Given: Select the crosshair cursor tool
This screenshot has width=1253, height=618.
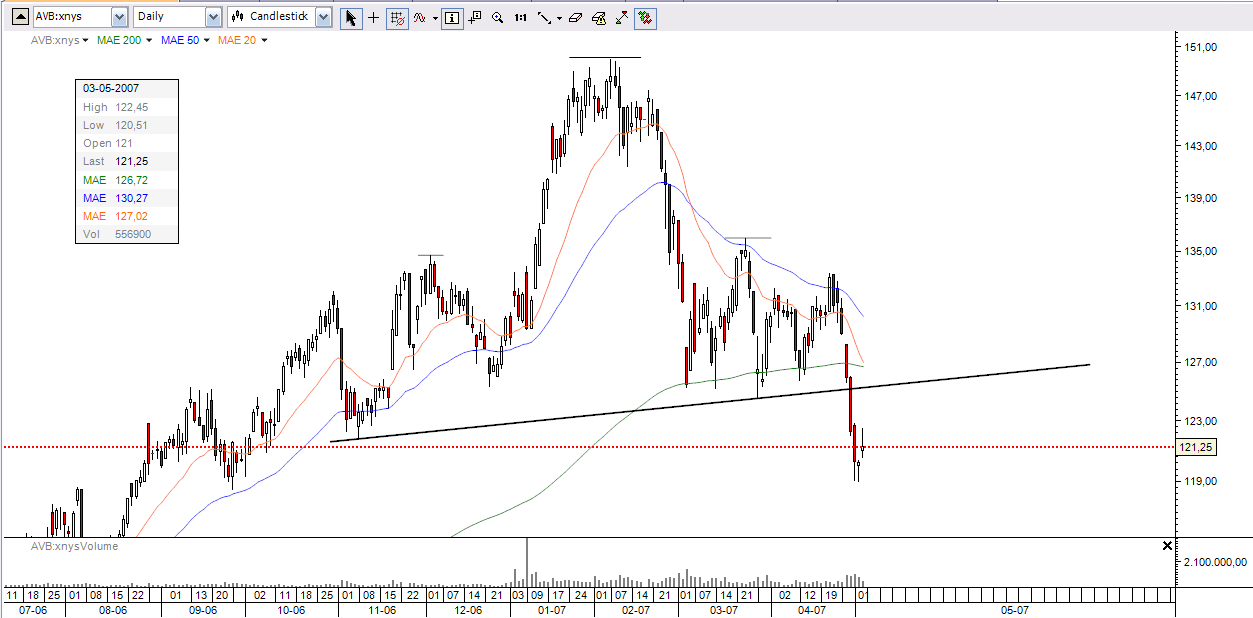Looking at the screenshot, I should pos(374,17).
